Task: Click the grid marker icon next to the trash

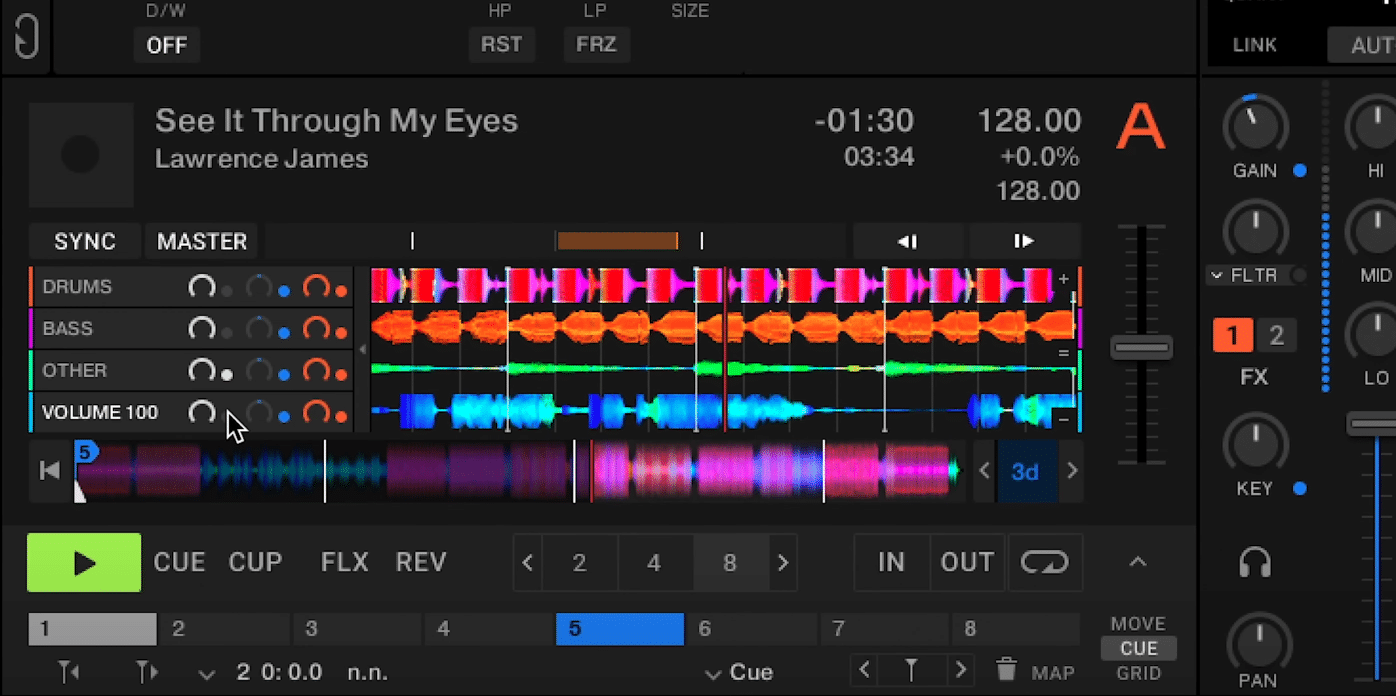Action: pyautogui.click(x=912, y=671)
